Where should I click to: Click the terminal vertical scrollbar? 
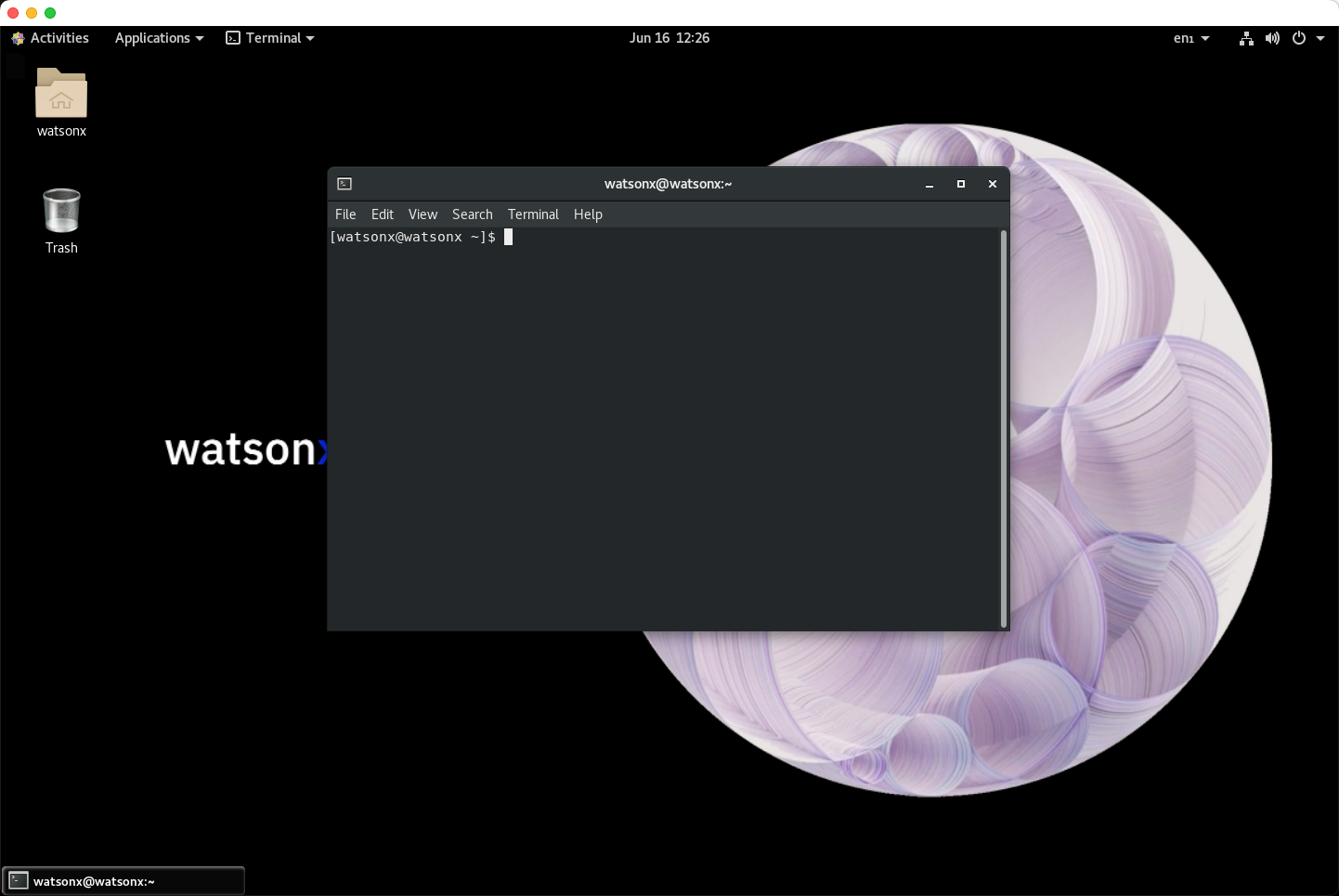click(x=1004, y=428)
